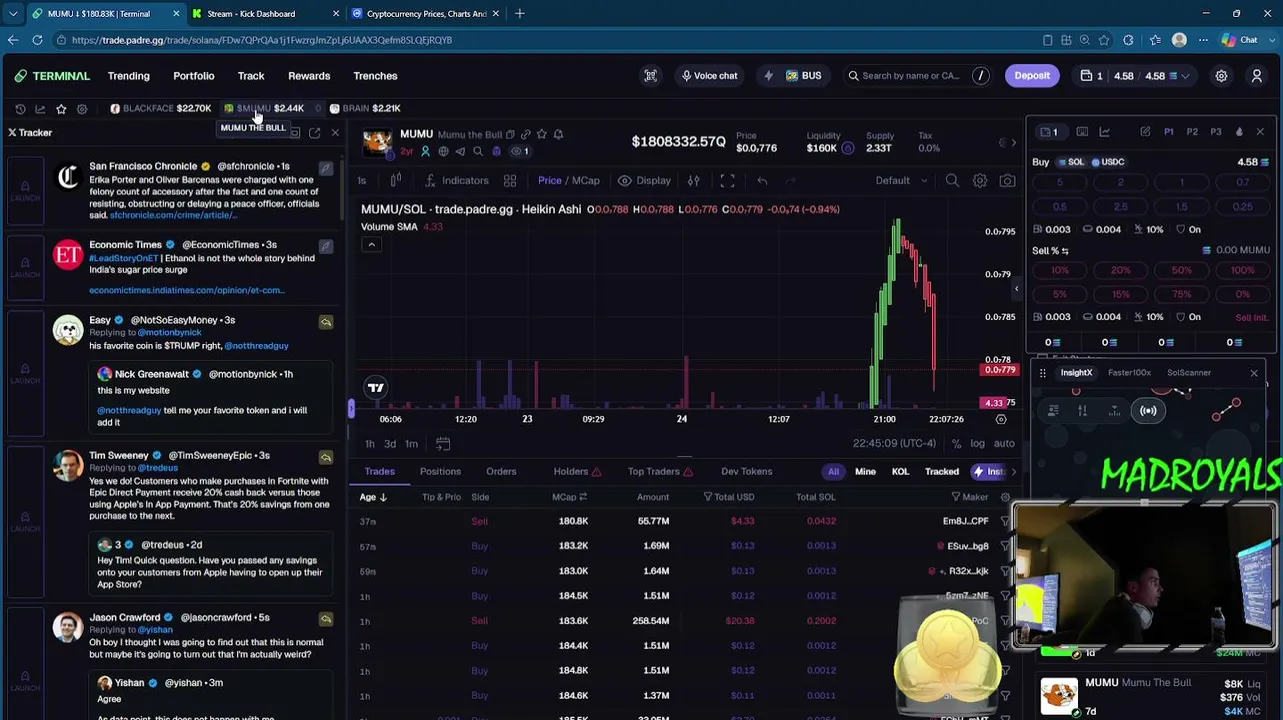Go to the Trending page
The height and width of the screenshot is (720, 1283).
pos(129,76)
